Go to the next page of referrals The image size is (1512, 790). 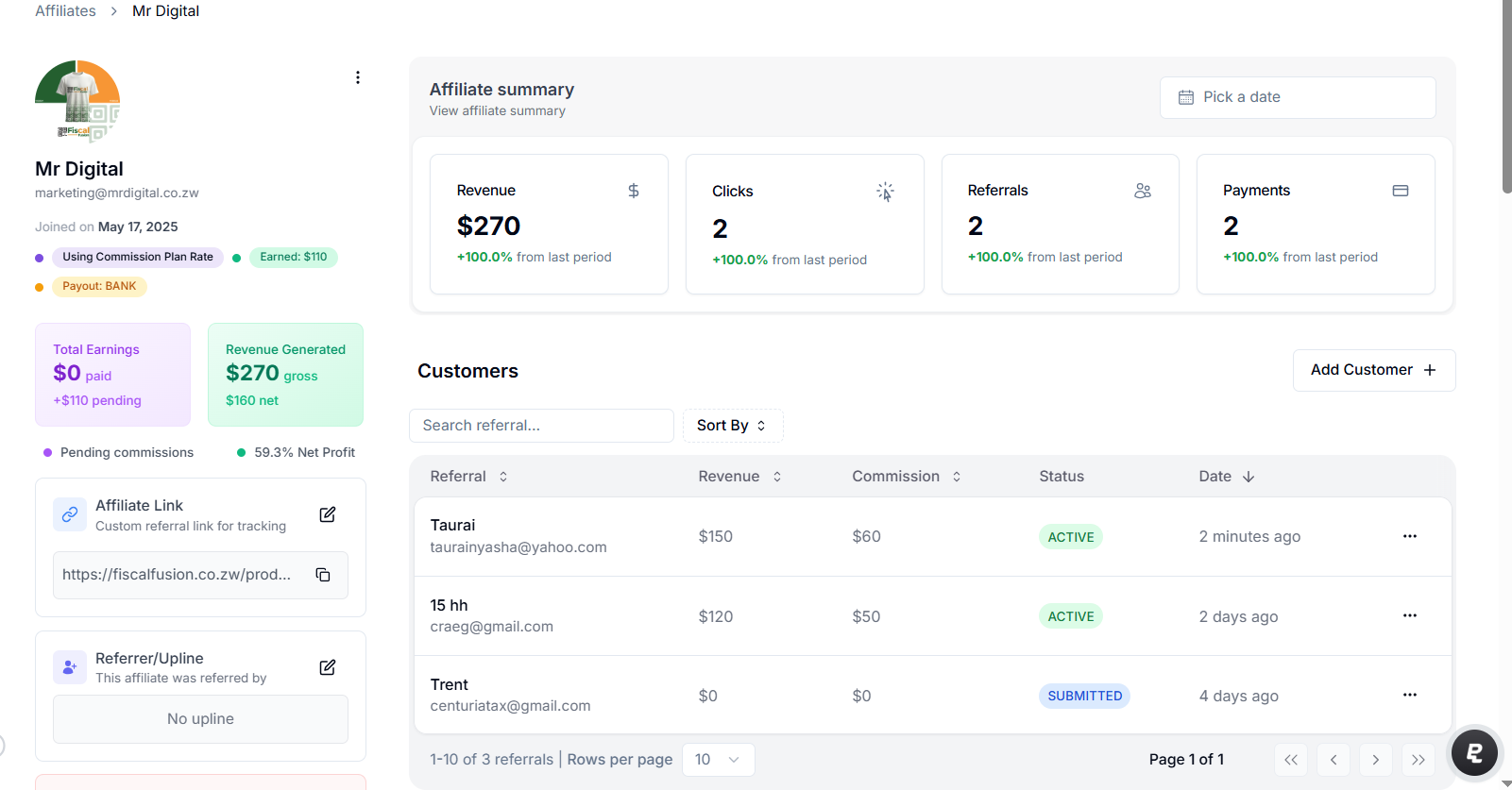1375,760
